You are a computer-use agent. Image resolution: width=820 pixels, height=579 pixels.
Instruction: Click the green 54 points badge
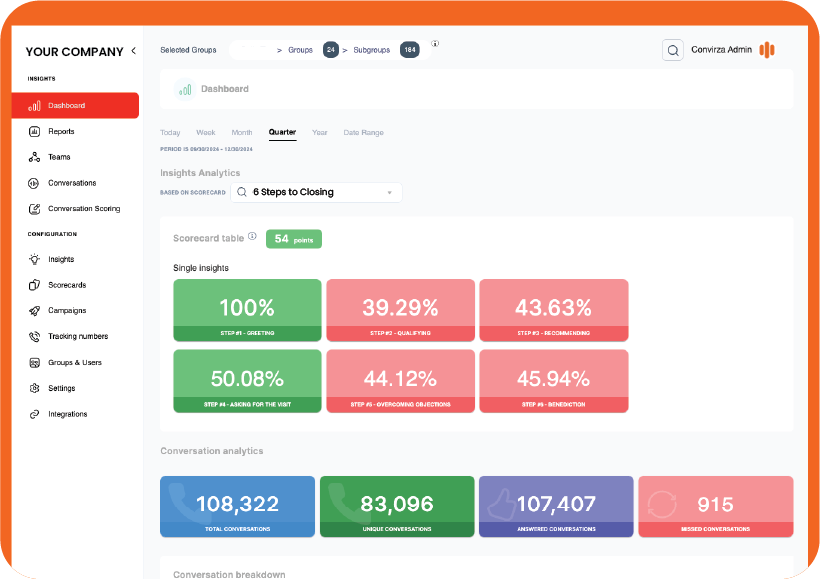pos(293,238)
